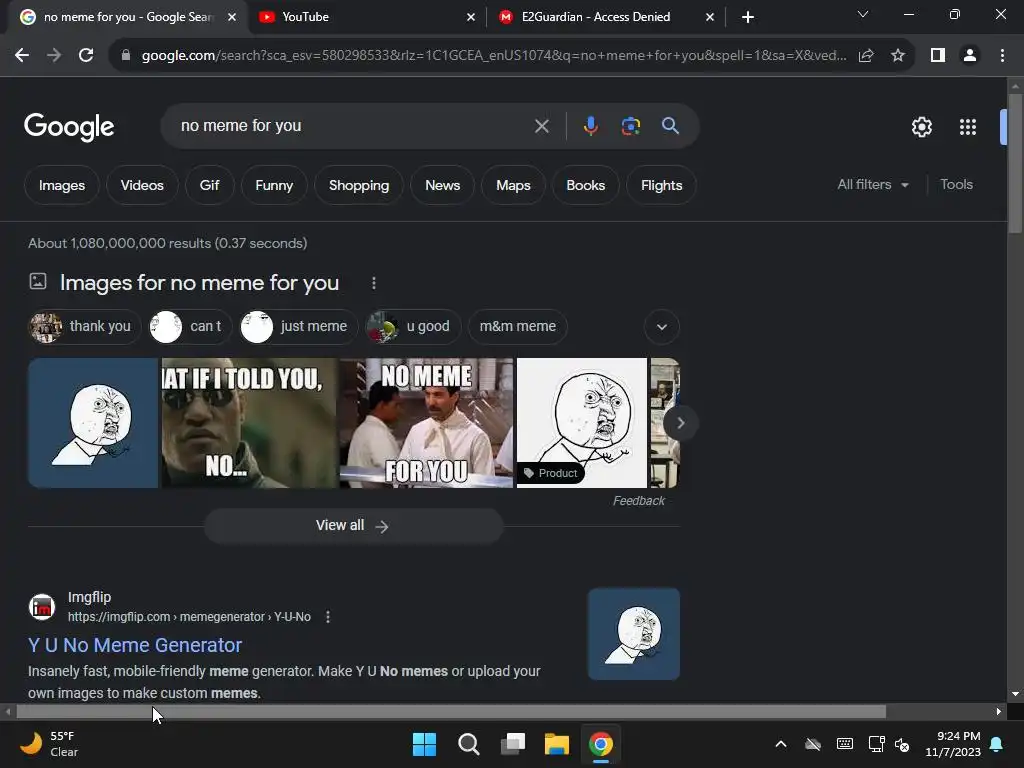Select the Flights filter tab

pyautogui.click(x=661, y=185)
